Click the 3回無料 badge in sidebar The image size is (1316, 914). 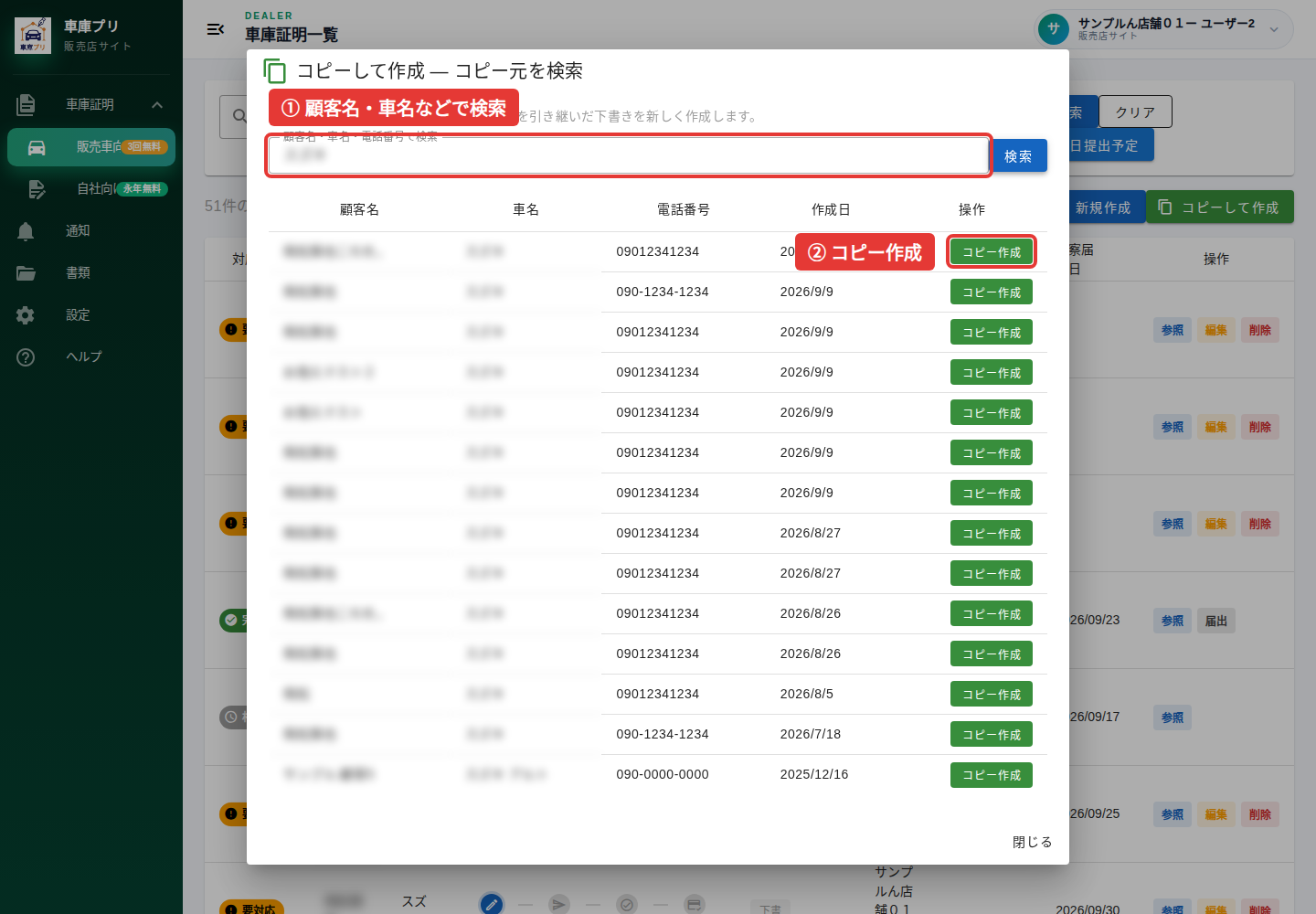tap(144, 147)
